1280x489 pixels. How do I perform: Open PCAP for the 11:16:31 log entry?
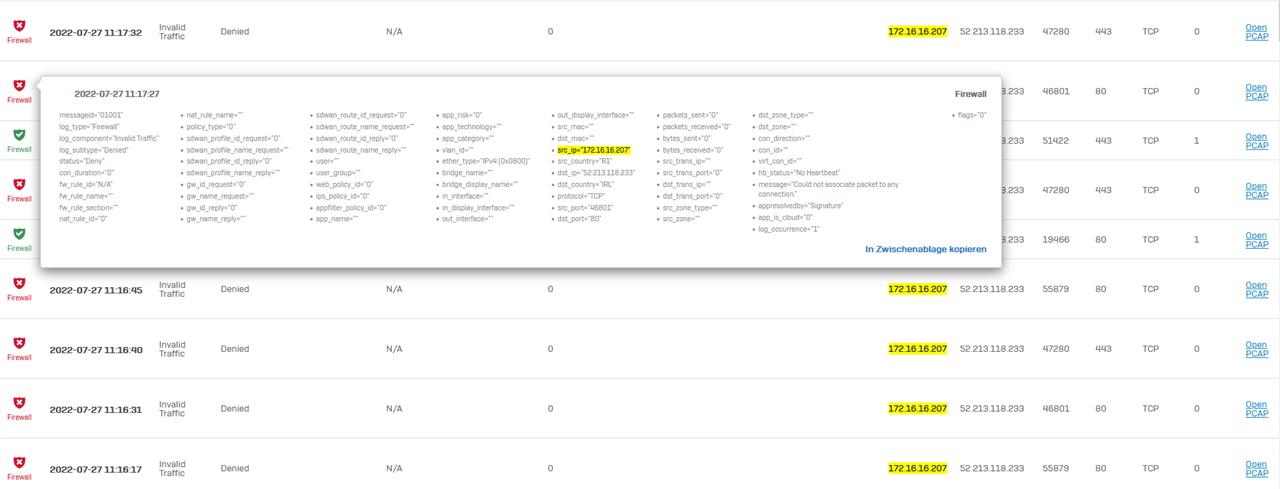pyautogui.click(x=1256, y=409)
